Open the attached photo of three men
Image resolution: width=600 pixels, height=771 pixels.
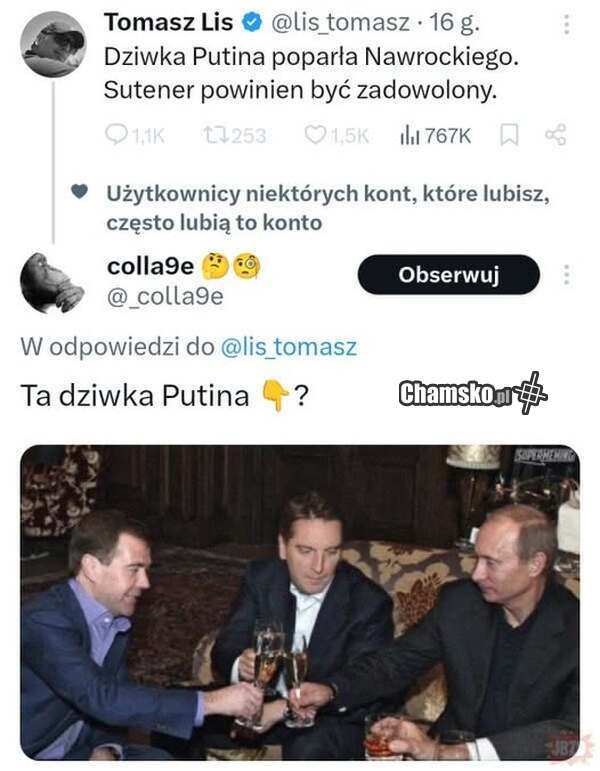300,602
